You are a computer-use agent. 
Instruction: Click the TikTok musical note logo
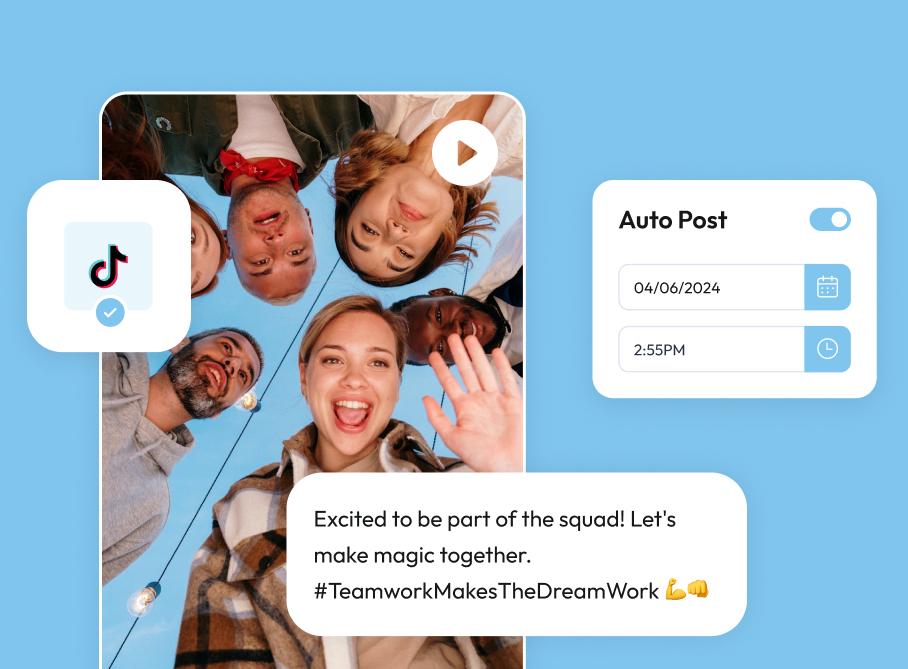(110, 265)
